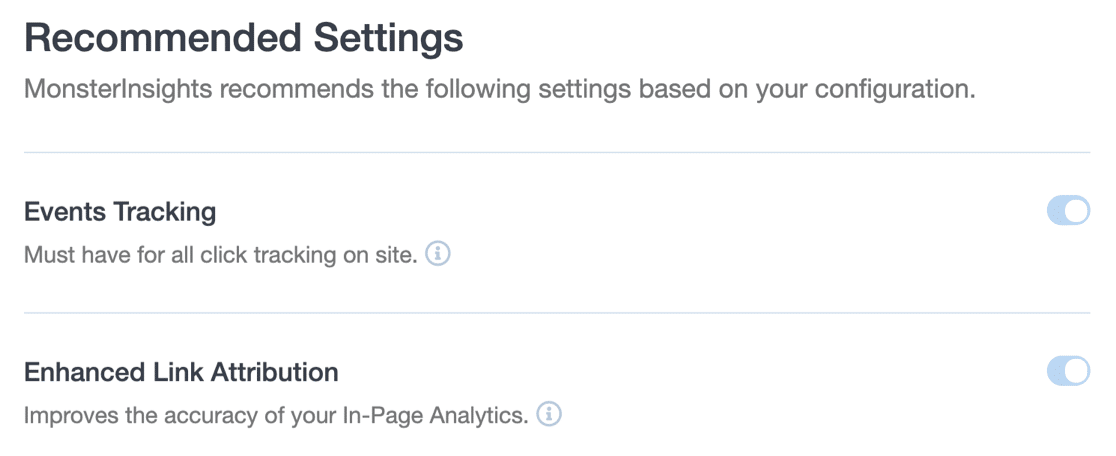This screenshot has height=456, width=1116.
Task: Open info tooltip icon for Events Tracking
Action: (438, 253)
